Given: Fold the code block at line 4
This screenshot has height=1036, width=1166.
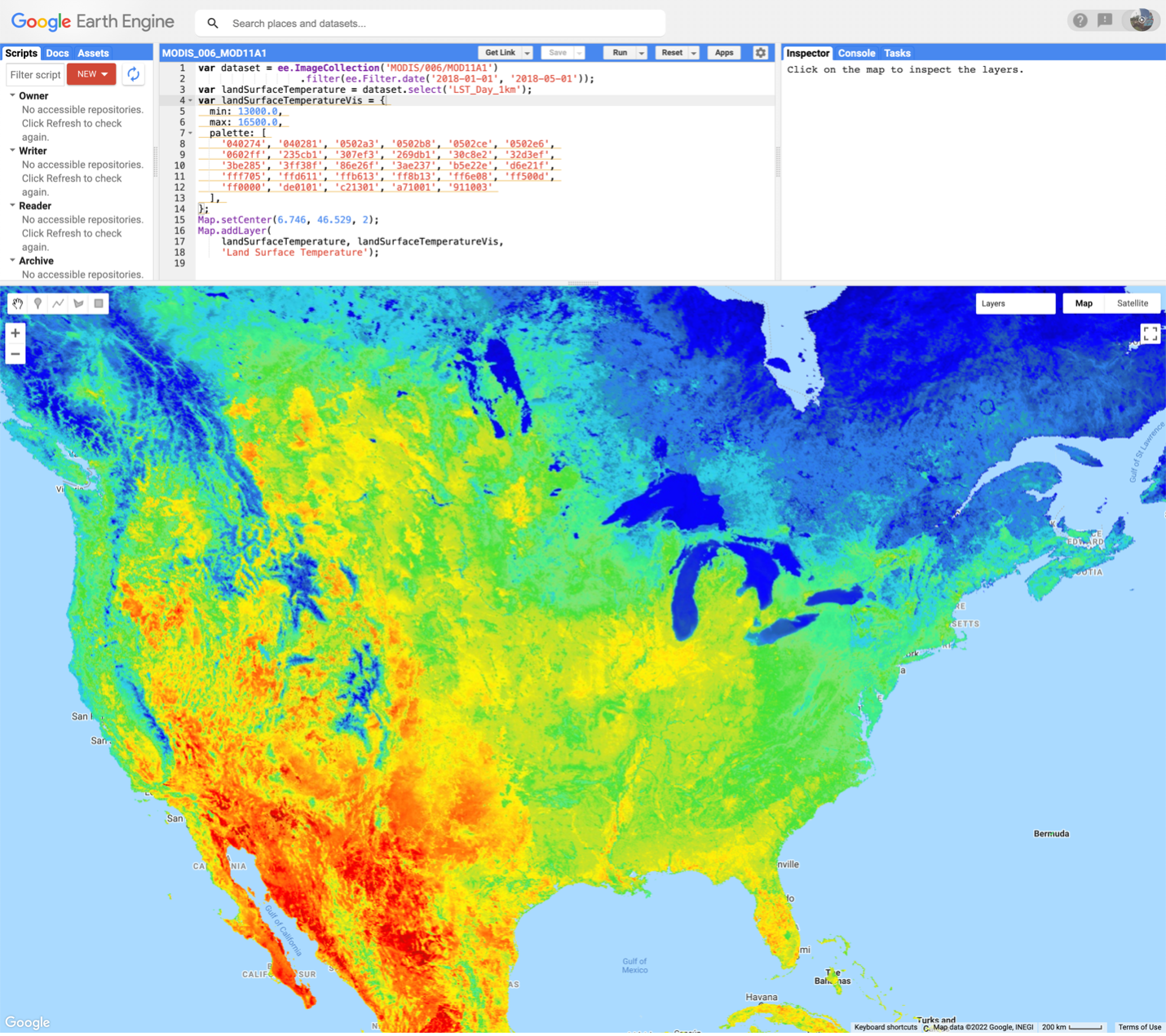Looking at the screenshot, I should tap(191, 100).
